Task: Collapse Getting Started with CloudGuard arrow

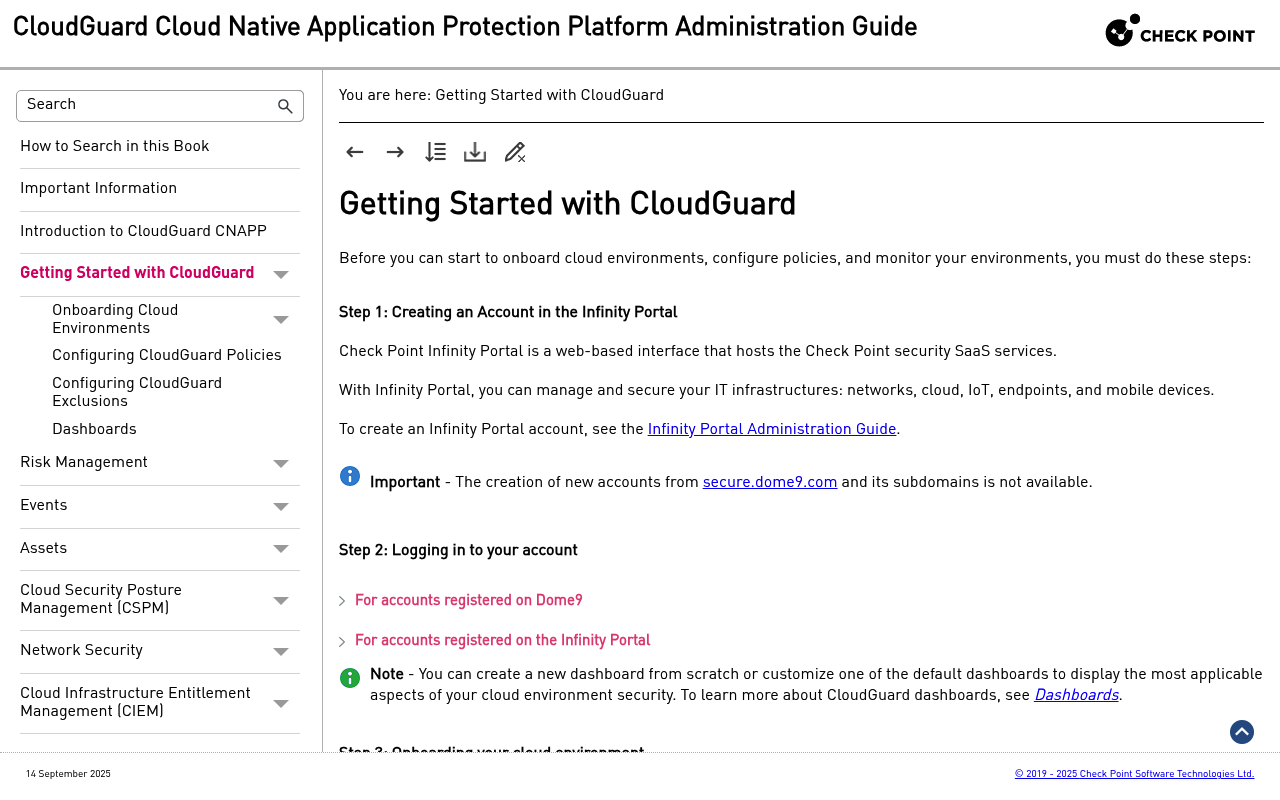Action: [281, 275]
